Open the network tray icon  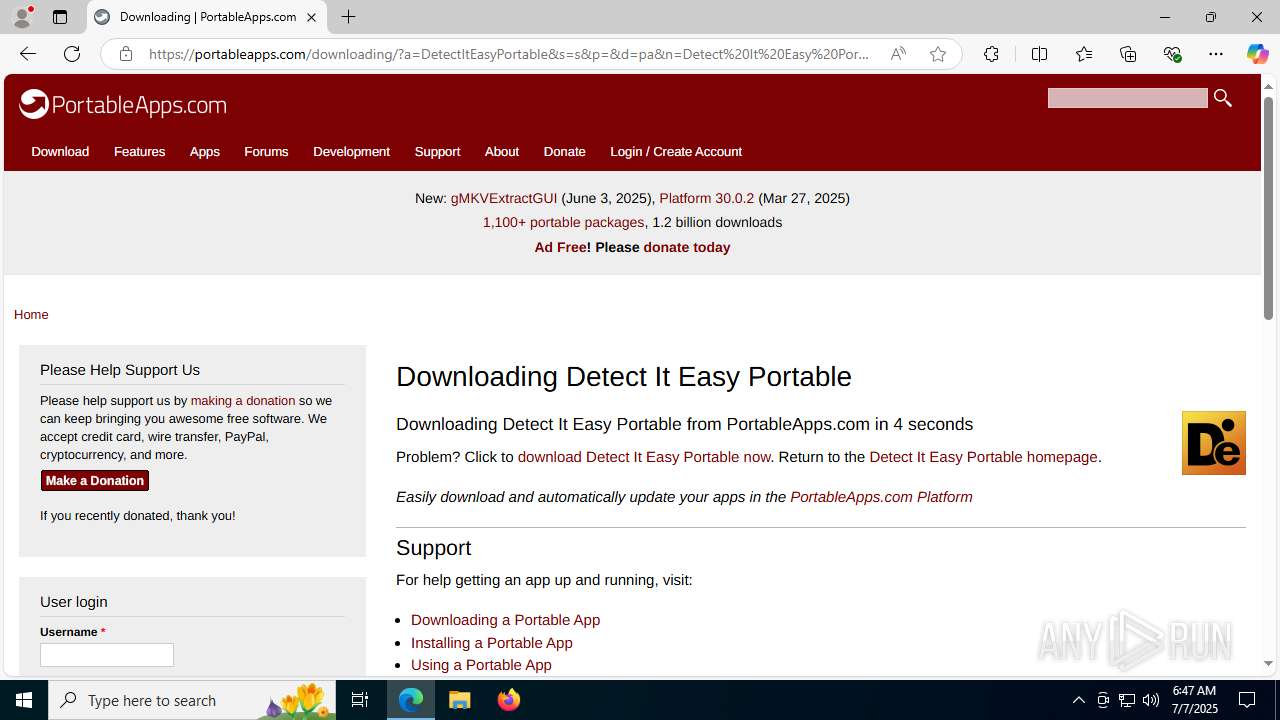tap(1127, 700)
